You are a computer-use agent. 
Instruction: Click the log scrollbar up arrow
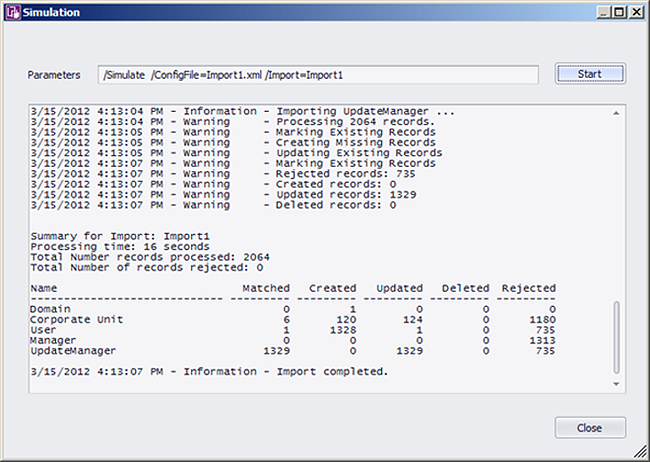point(616,112)
